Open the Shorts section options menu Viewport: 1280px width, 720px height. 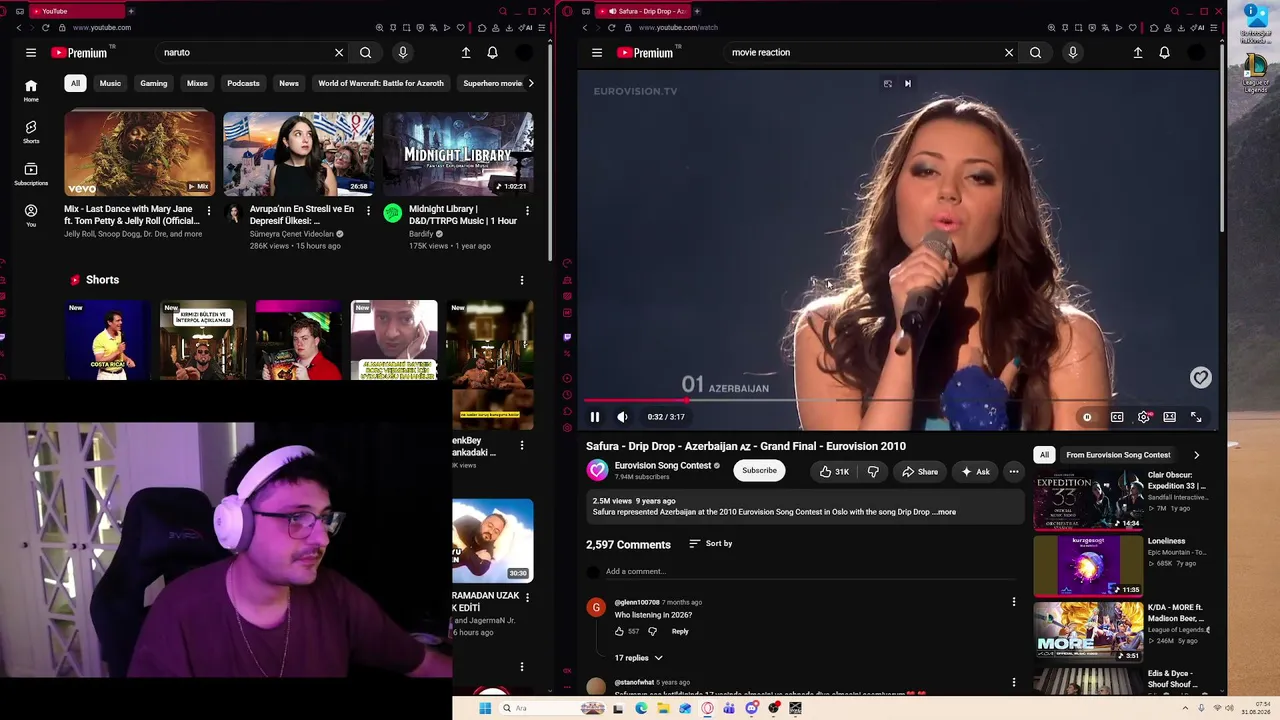(x=521, y=281)
